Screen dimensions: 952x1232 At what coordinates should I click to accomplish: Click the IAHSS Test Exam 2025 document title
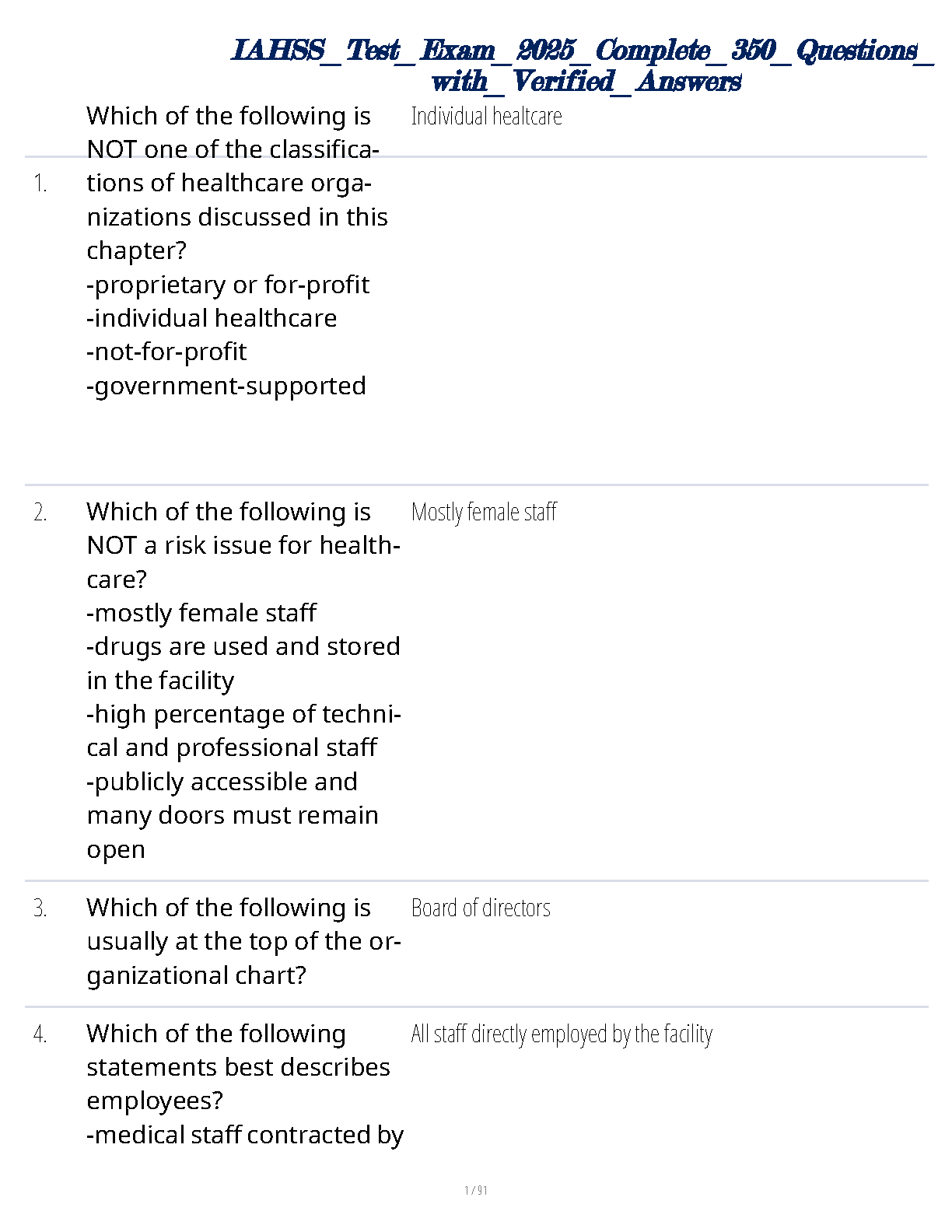pos(583,65)
